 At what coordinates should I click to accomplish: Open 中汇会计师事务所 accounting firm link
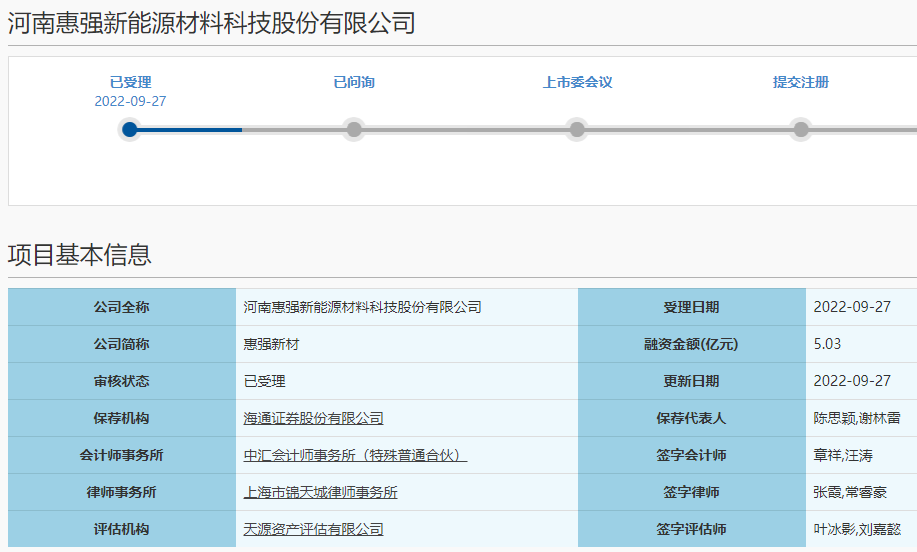pyautogui.click(x=355, y=455)
